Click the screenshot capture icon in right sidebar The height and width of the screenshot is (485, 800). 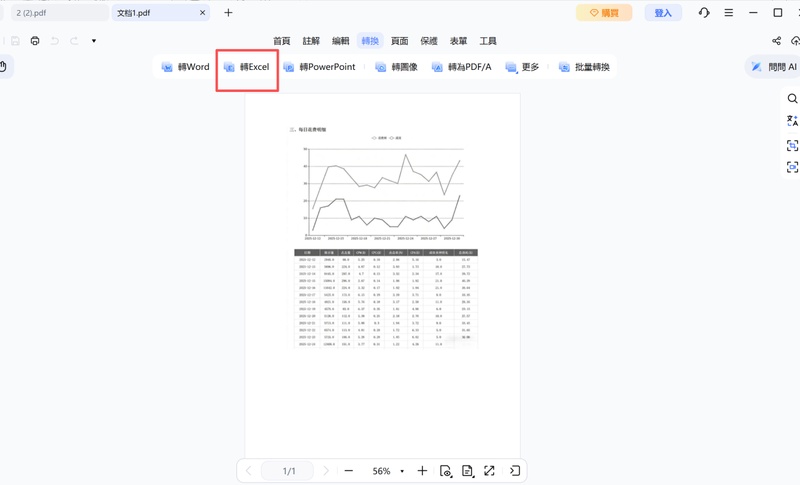coord(792,167)
